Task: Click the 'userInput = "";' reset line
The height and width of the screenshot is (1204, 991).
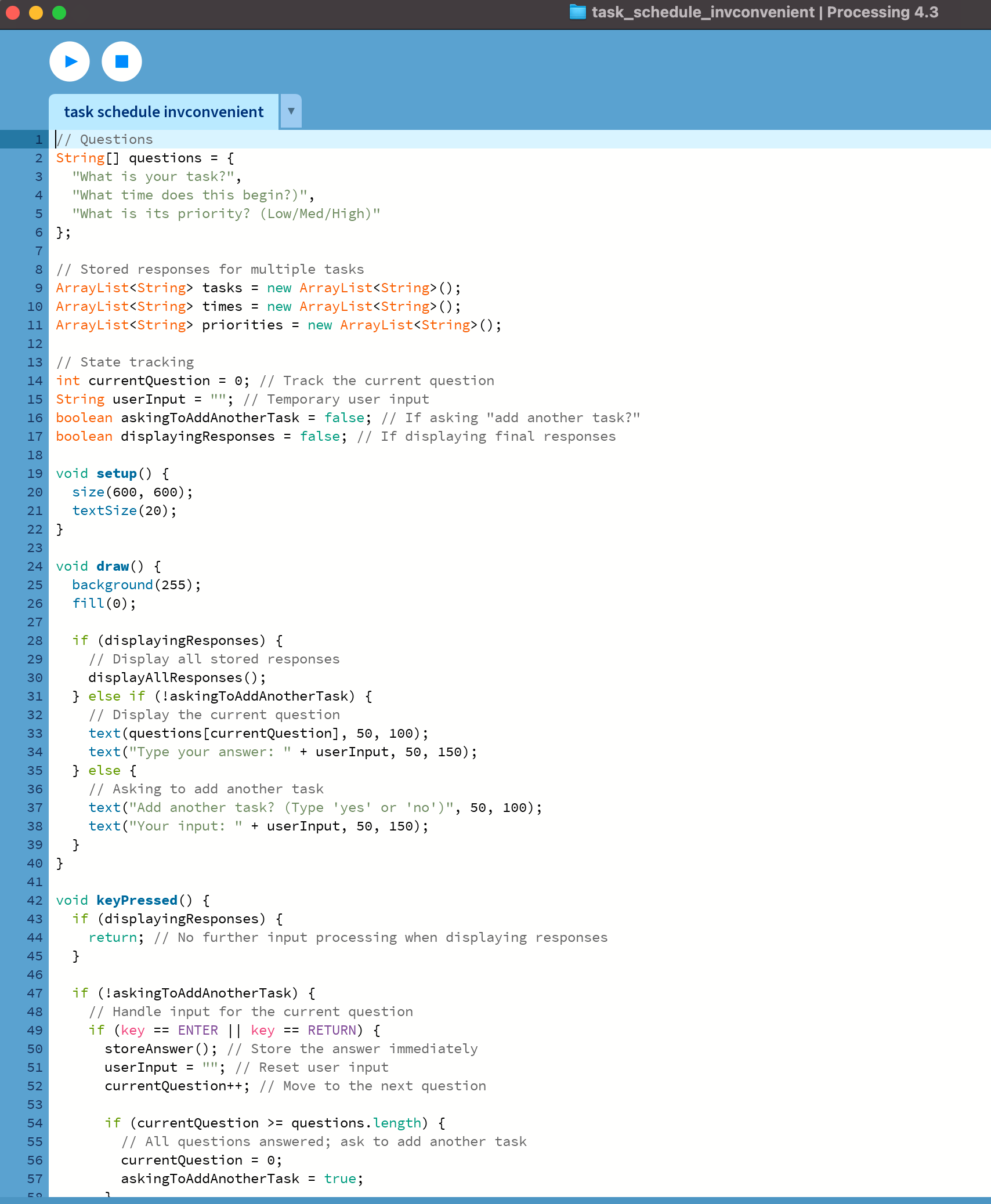Action: 165,1067
